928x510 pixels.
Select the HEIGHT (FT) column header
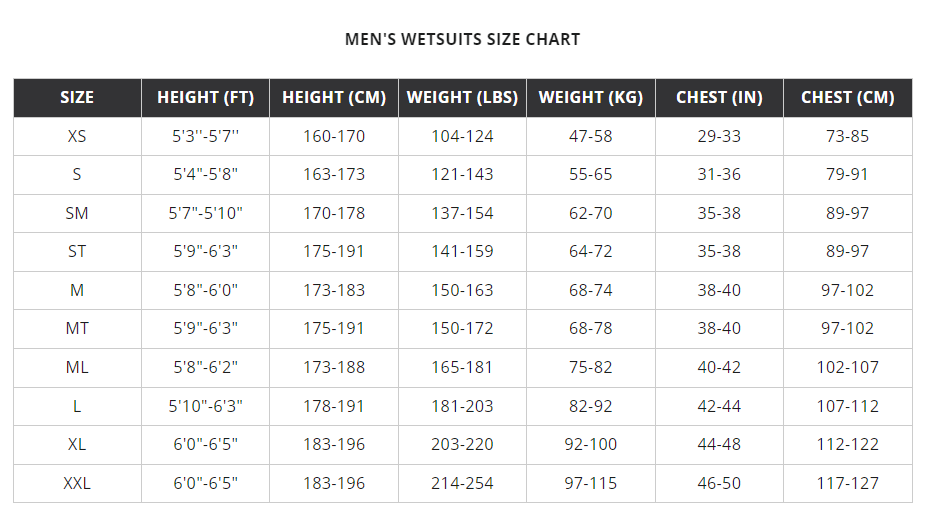(205, 98)
